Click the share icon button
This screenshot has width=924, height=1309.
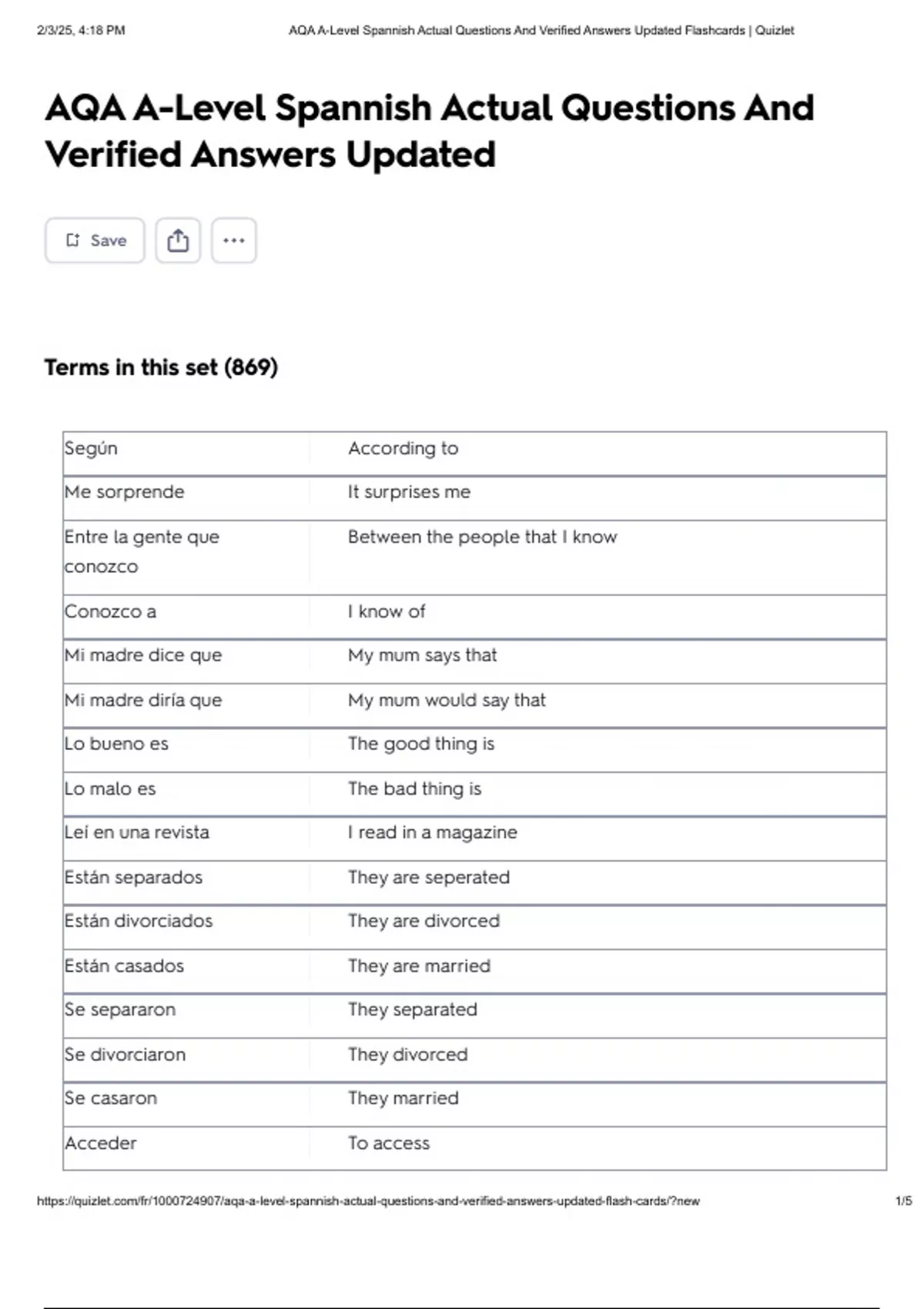click(178, 240)
